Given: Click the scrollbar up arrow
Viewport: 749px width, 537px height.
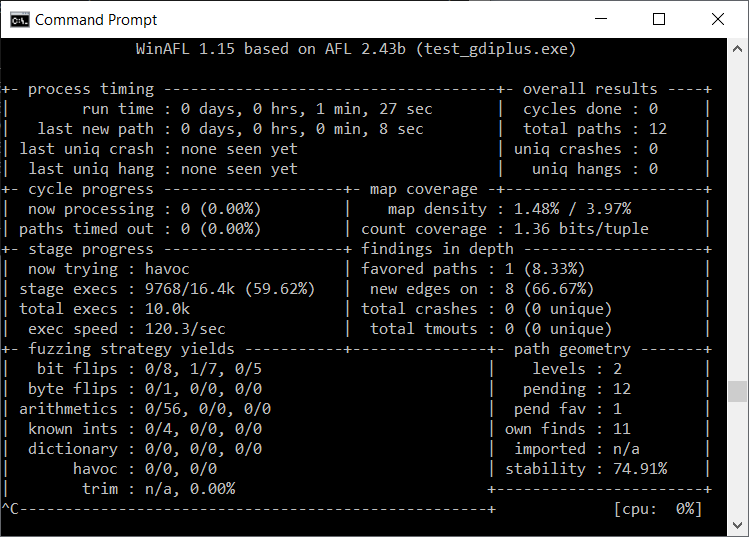Looking at the screenshot, I should click(737, 49).
